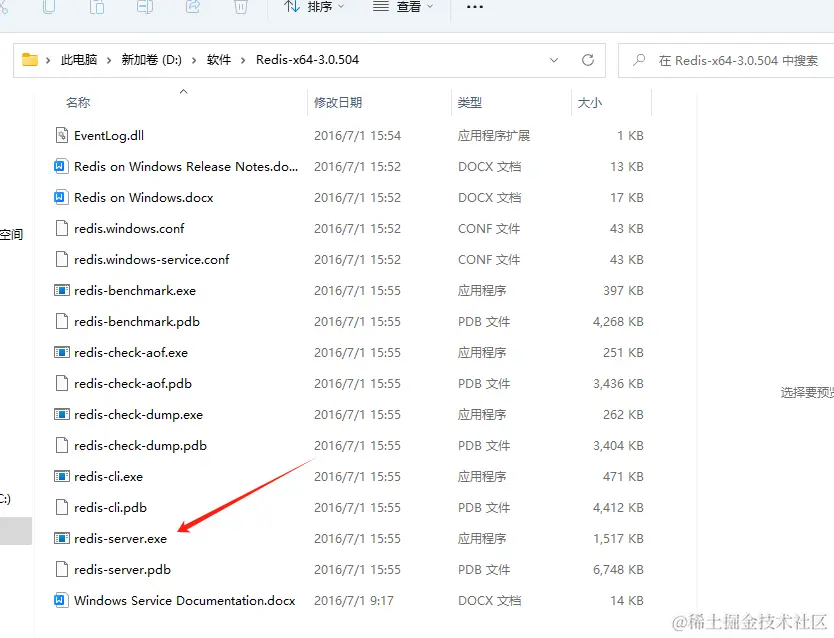Viewport: 834px width, 638px height.
Task: Click the Redis-x64-3.0.504 search box
Action: point(726,61)
